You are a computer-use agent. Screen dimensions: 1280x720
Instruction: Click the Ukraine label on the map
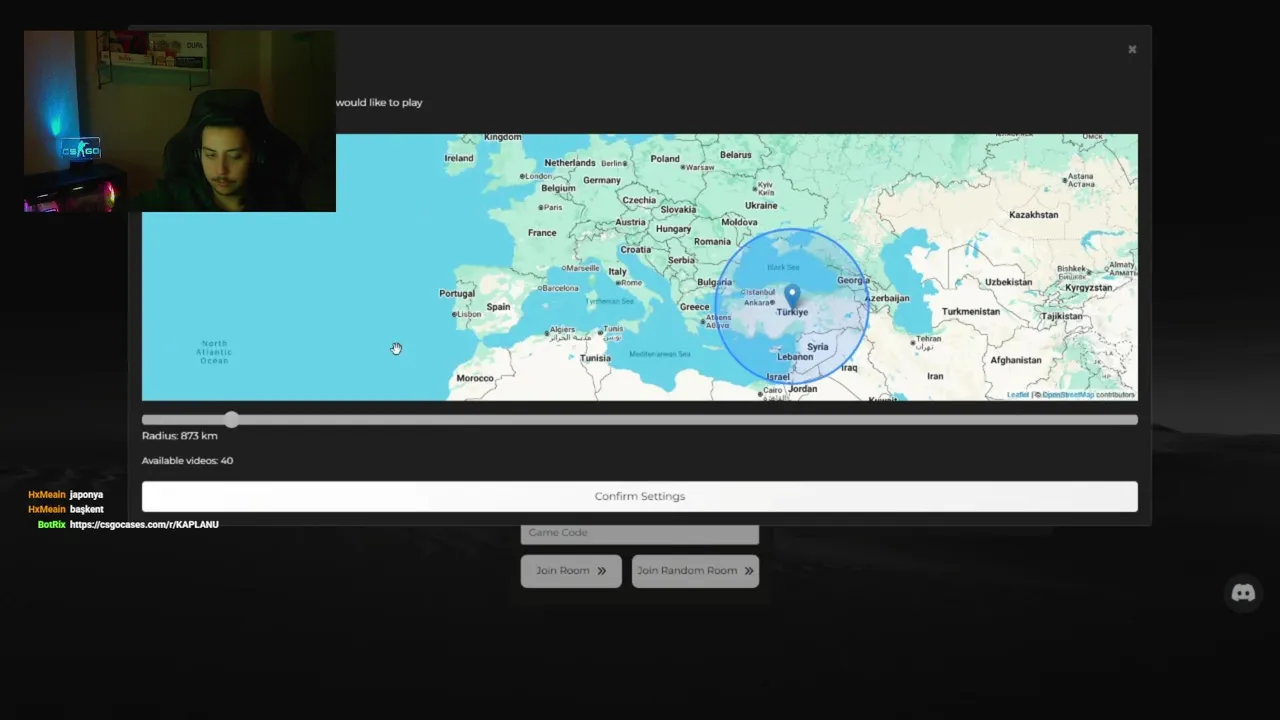coord(761,206)
